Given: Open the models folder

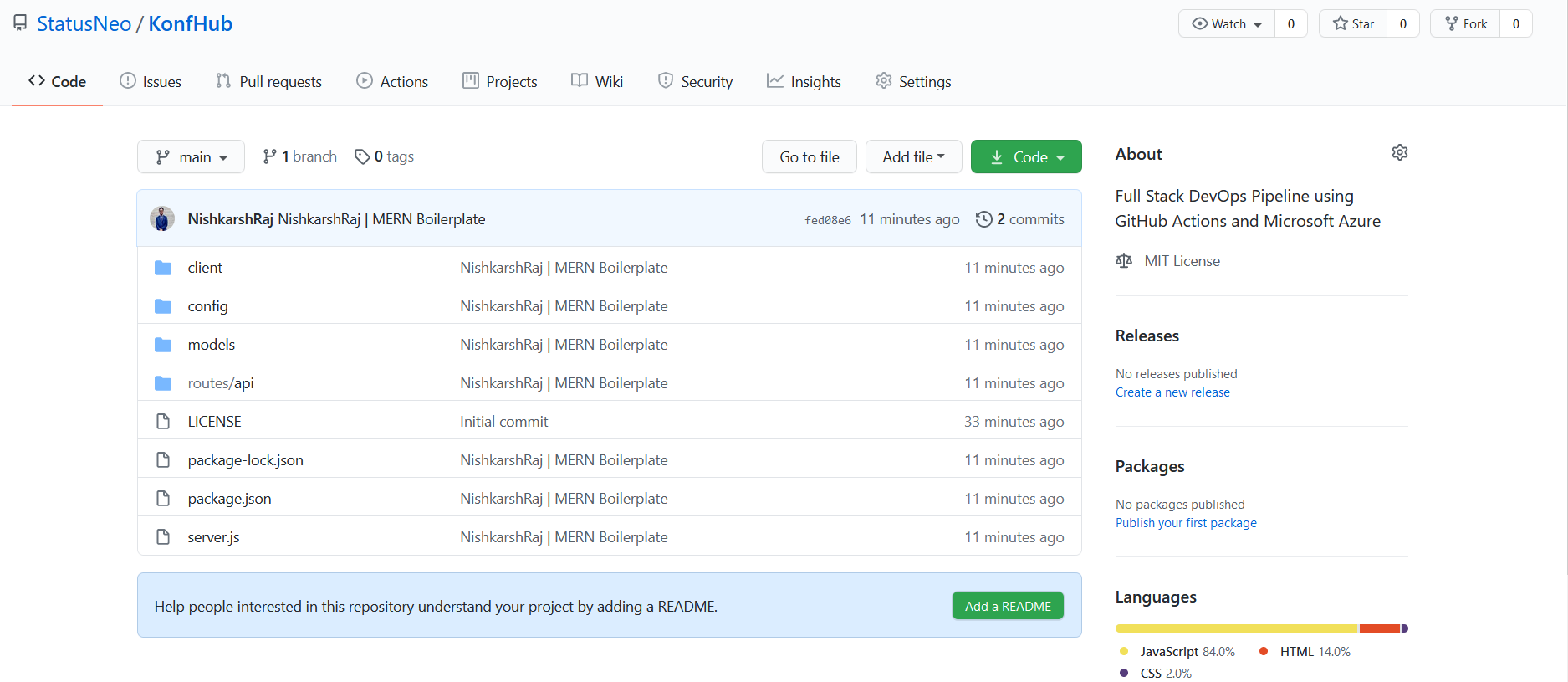Looking at the screenshot, I should click(212, 345).
